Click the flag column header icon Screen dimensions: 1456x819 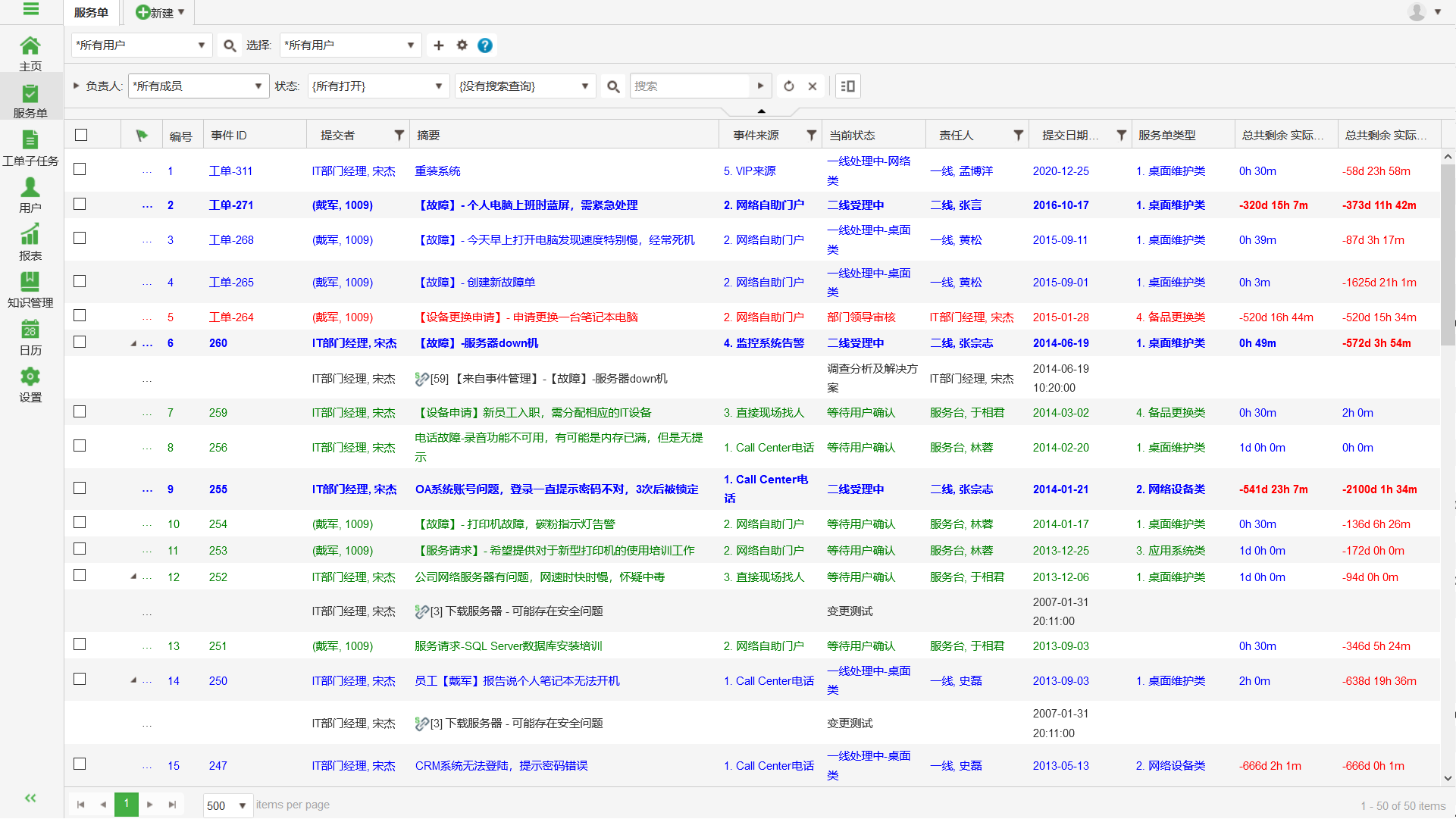[x=142, y=136]
